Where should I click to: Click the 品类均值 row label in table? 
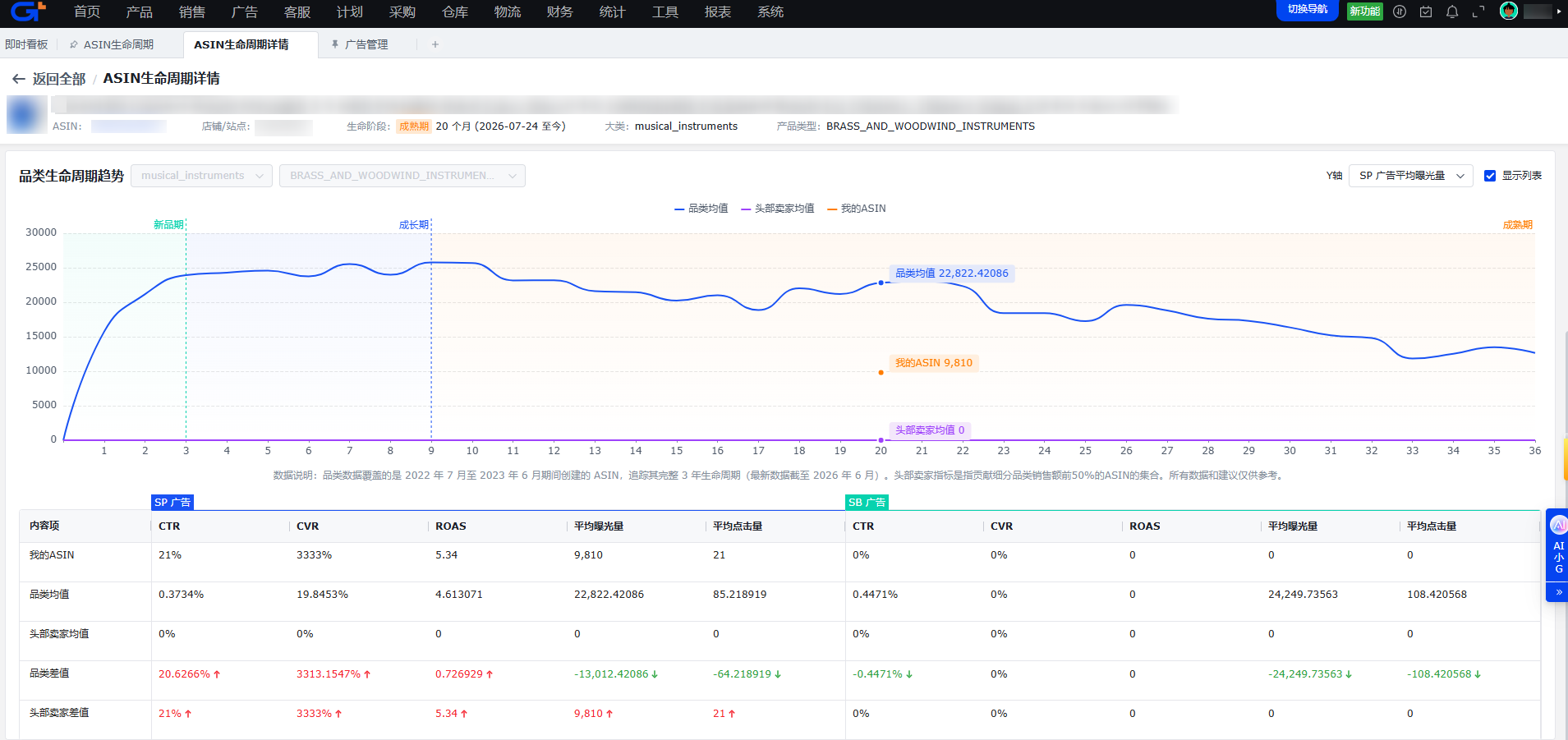pyautogui.click(x=49, y=595)
